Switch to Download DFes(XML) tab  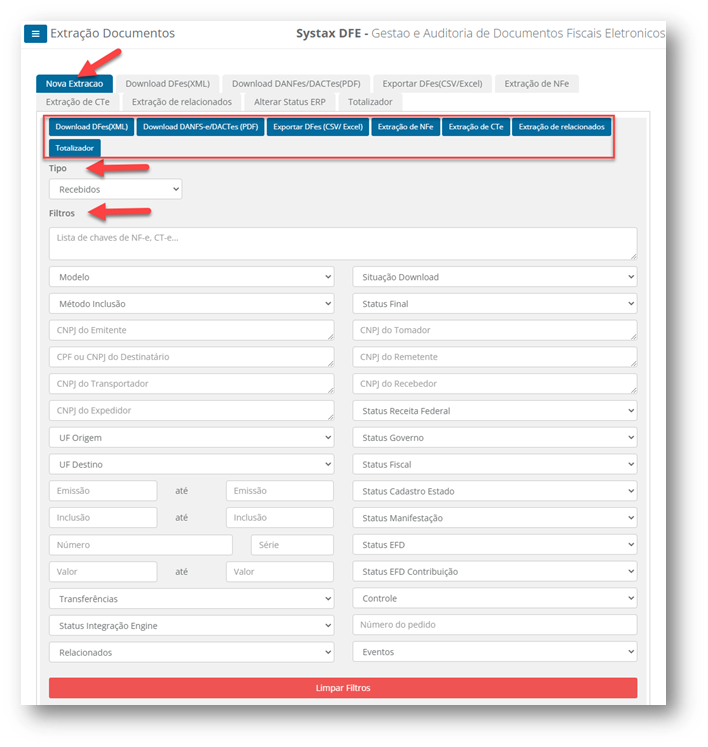click(x=168, y=84)
